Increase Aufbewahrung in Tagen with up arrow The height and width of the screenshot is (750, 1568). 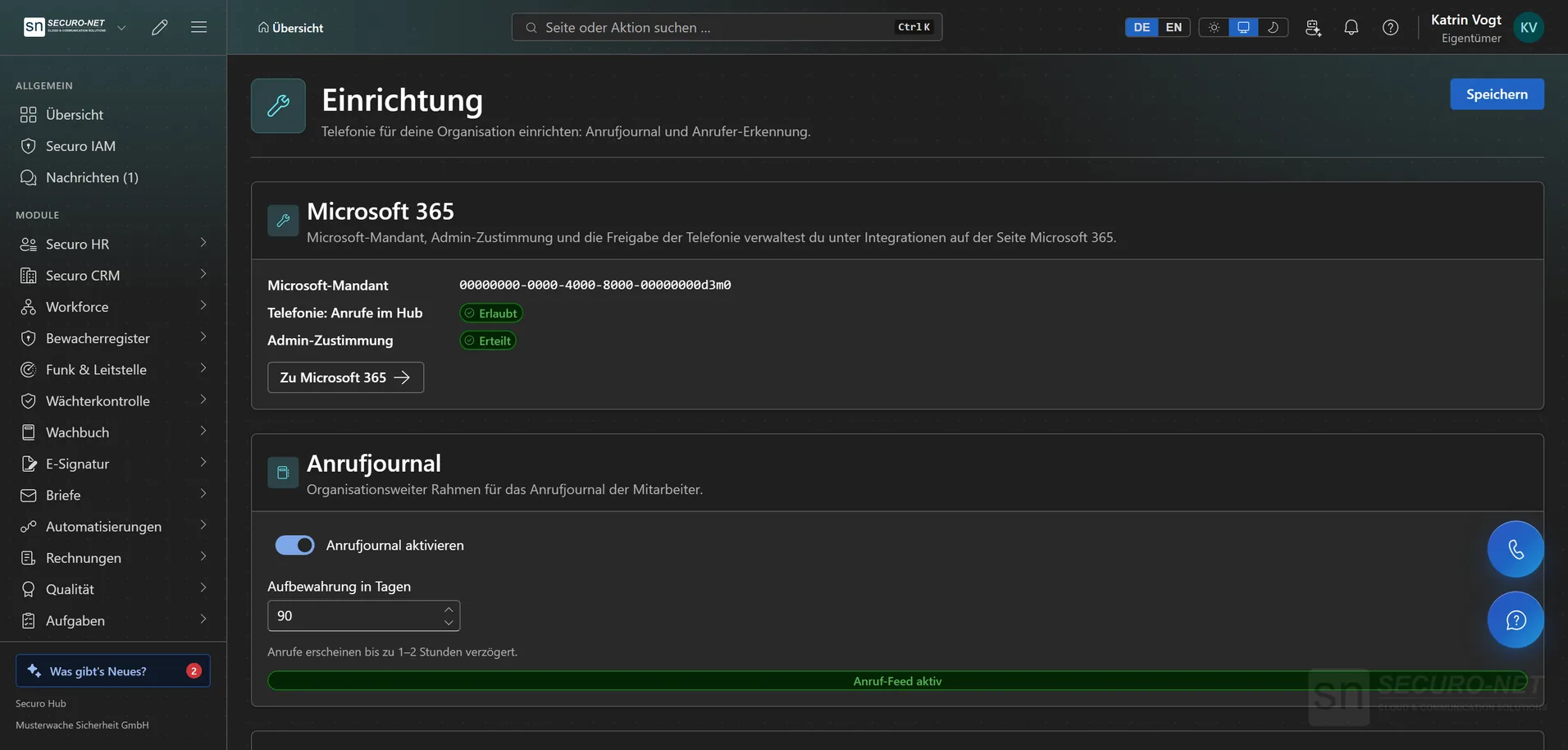[x=449, y=609]
